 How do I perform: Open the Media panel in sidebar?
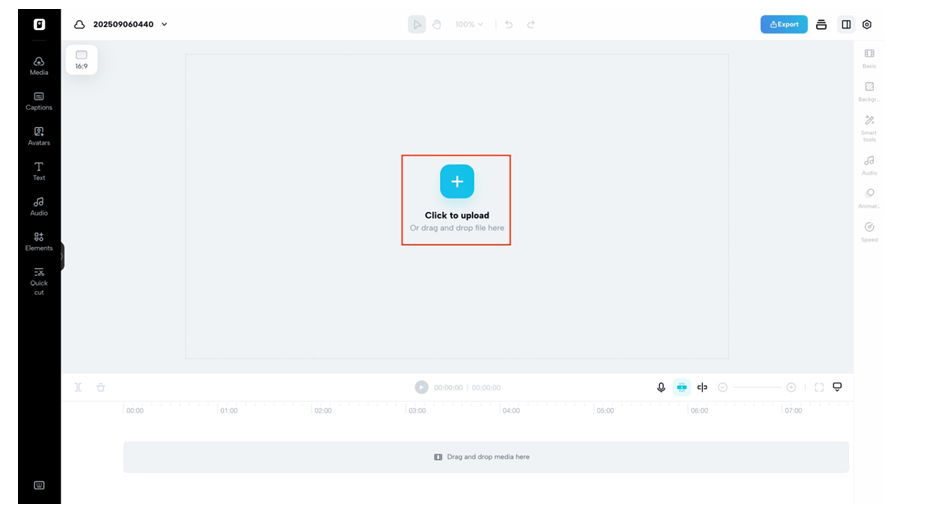tap(39, 65)
